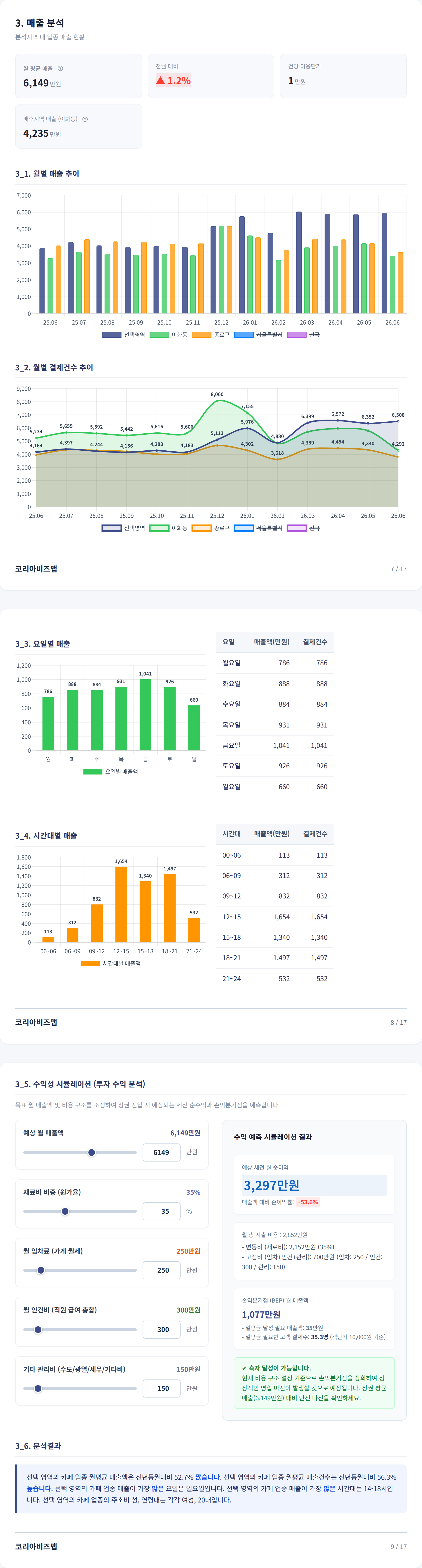Show 전국 series in 월별 매출 추이 chart
Image resolution: width=422 pixels, height=1568 pixels.
point(303,335)
